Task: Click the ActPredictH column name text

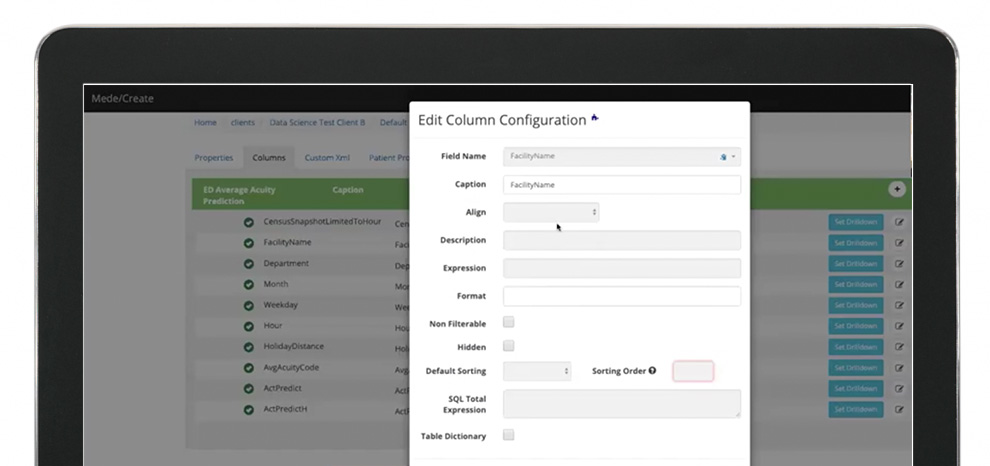Action: click(x=285, y=409)
